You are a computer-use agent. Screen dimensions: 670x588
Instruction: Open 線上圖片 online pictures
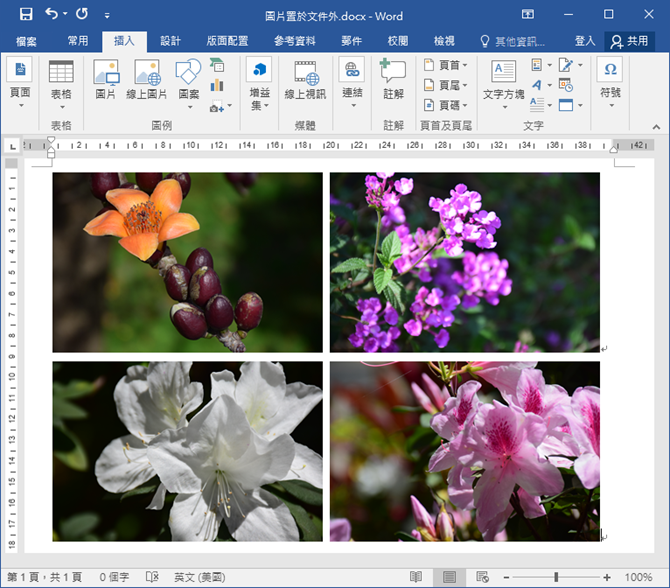[x=147, y=80]
